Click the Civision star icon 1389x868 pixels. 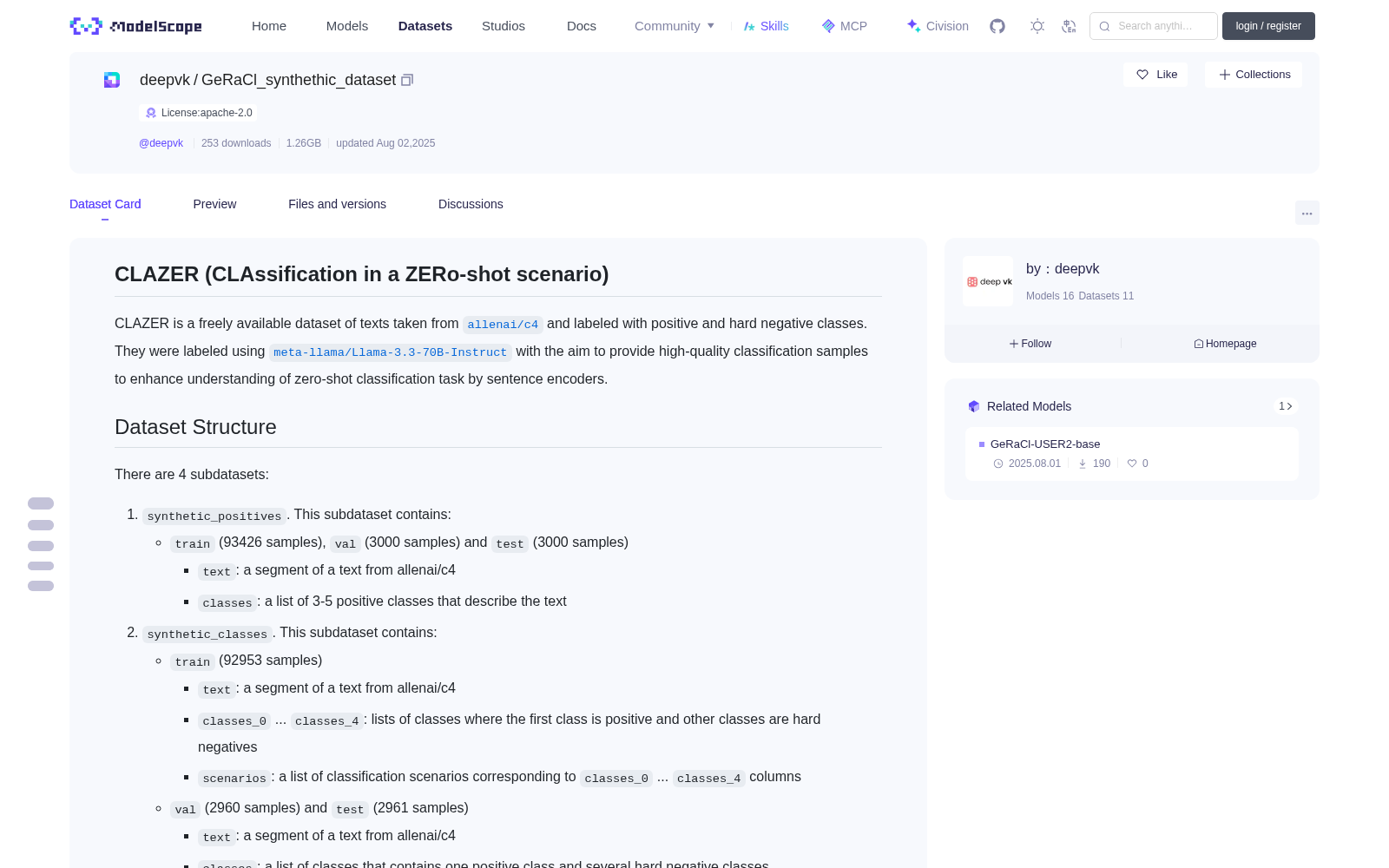(914, 26)
